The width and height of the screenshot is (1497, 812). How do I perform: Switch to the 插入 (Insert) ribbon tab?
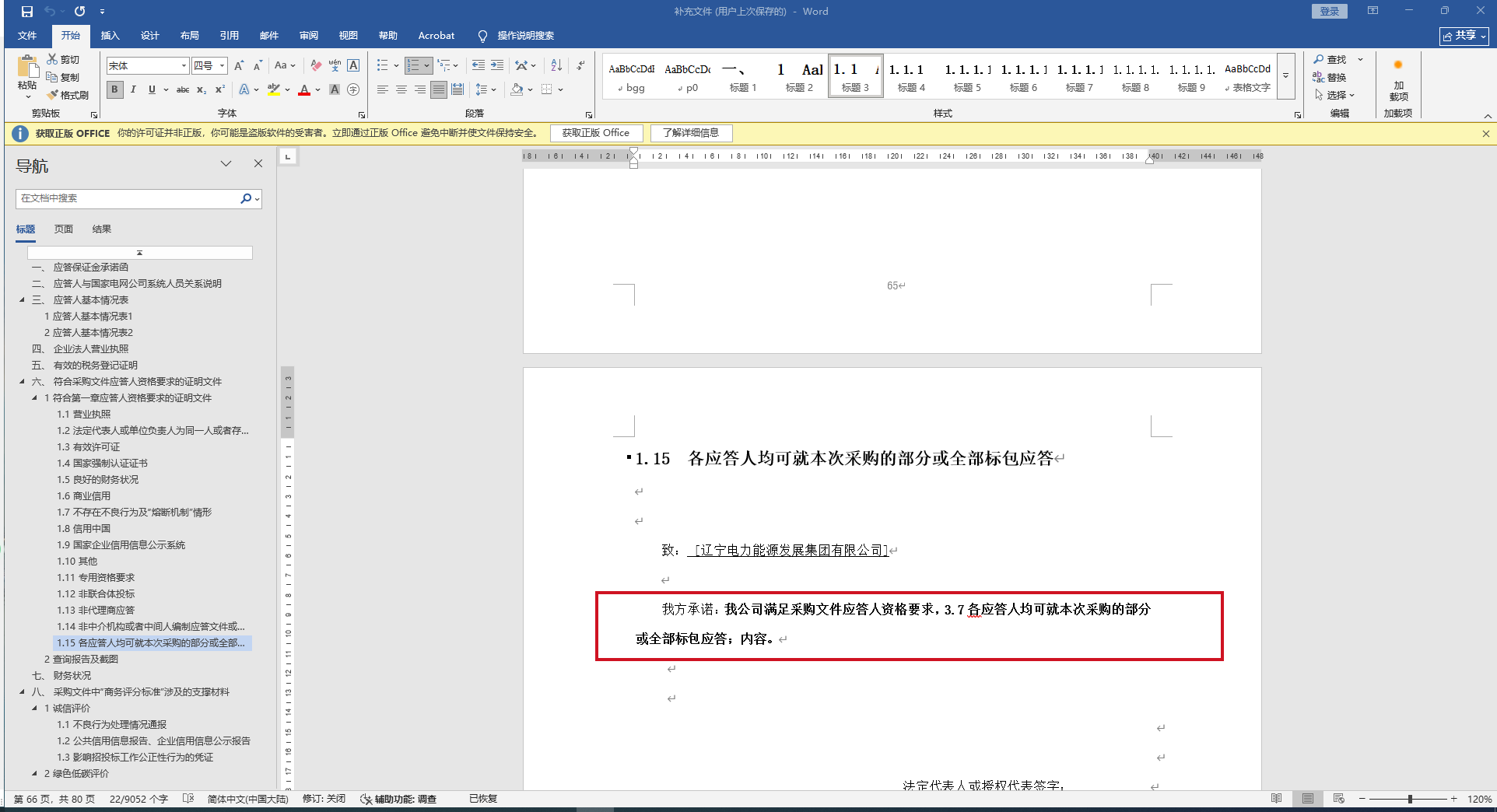click(110, 36)
